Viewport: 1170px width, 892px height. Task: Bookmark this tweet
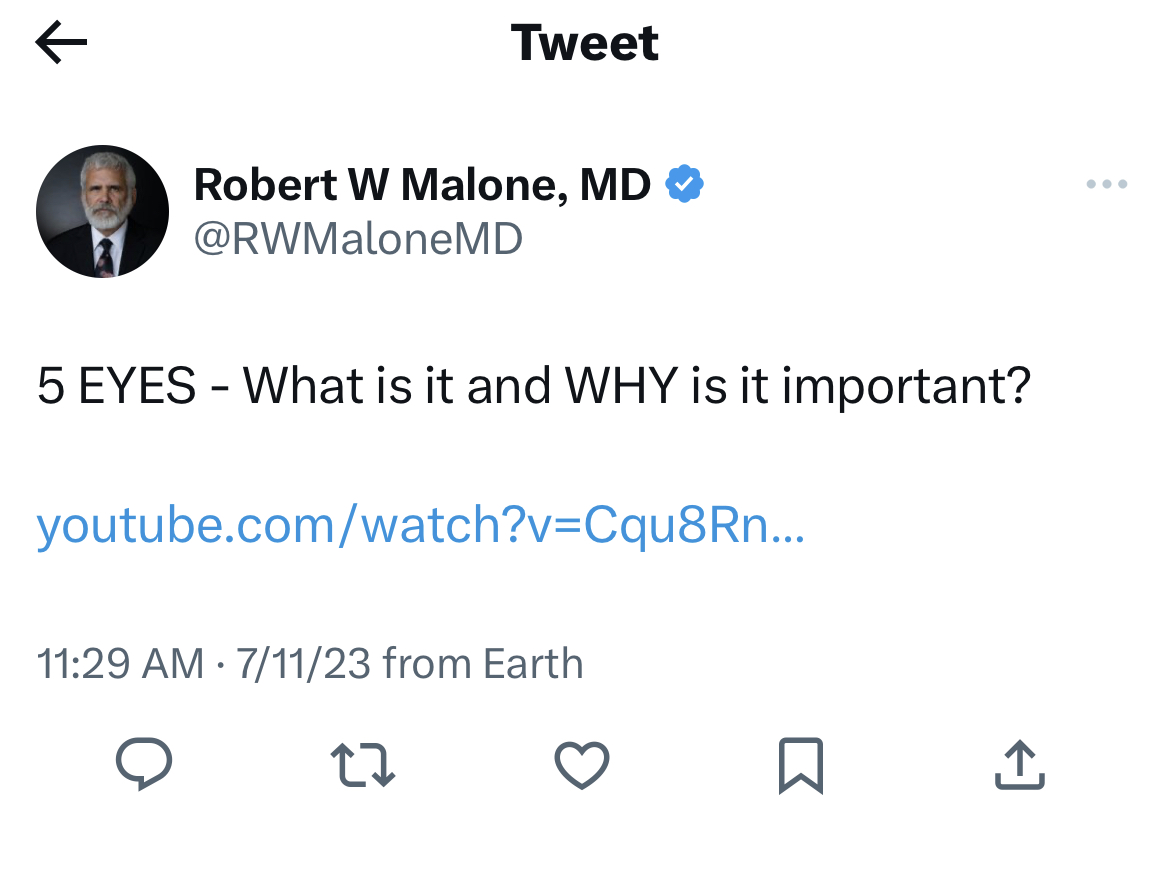[x=801, y=766]
